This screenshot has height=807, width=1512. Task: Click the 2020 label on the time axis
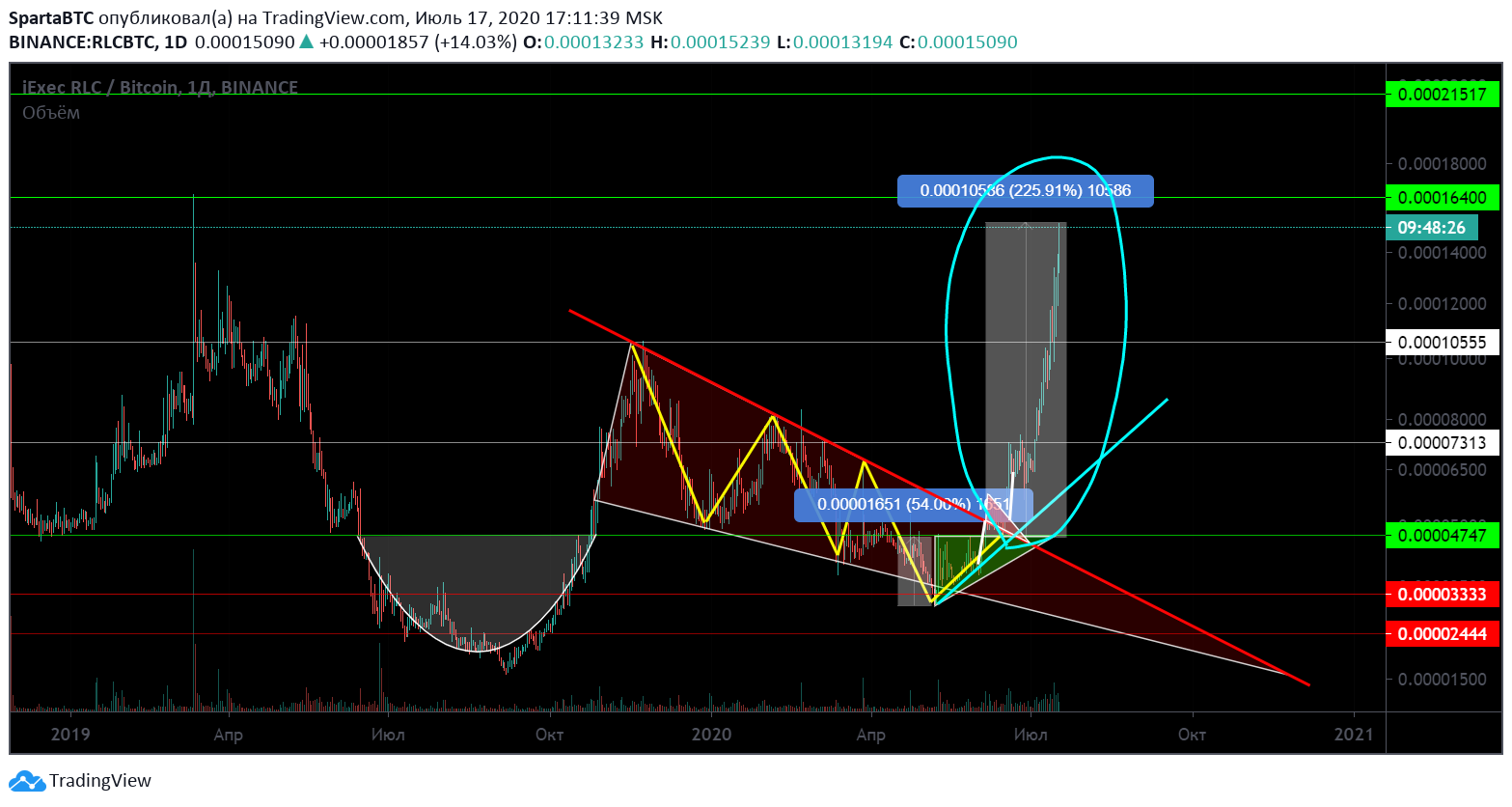(x=712, y=735)
